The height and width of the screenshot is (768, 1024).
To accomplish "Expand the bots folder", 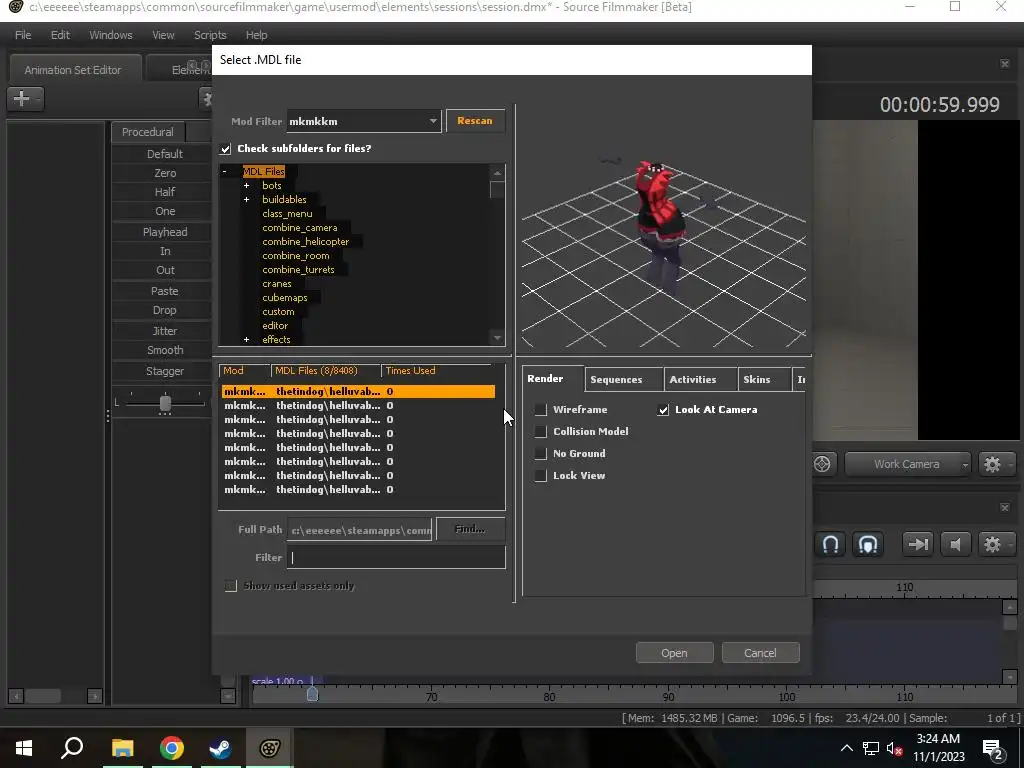I will tap(247, 185).
